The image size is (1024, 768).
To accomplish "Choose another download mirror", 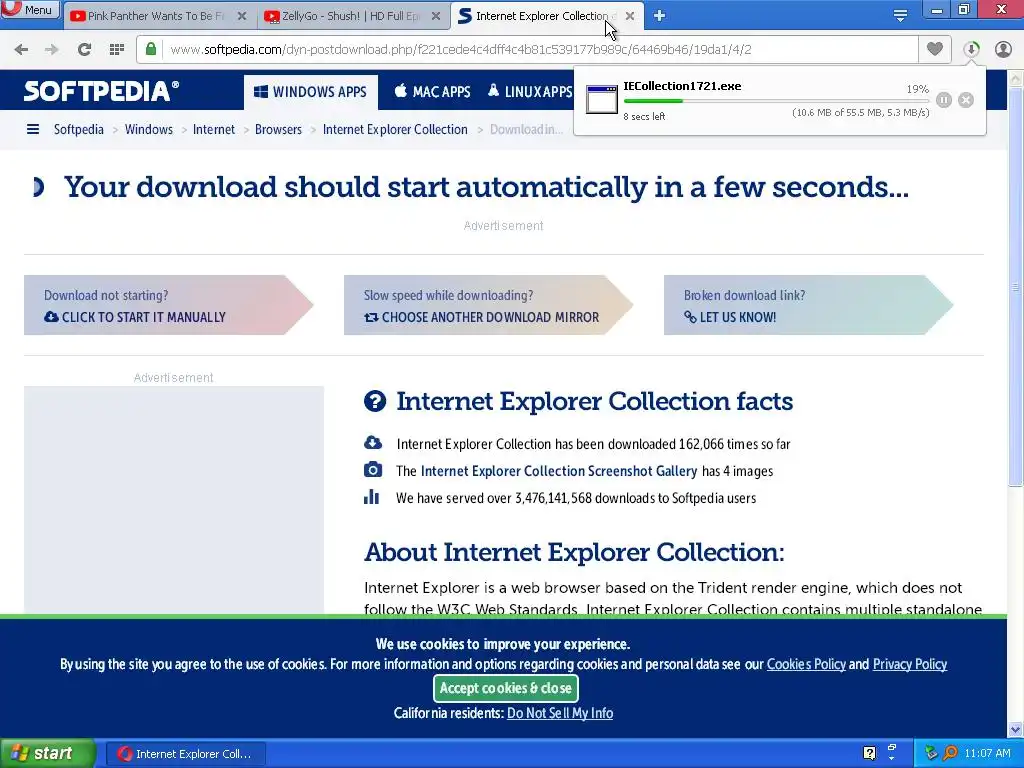I will point(481,317).
